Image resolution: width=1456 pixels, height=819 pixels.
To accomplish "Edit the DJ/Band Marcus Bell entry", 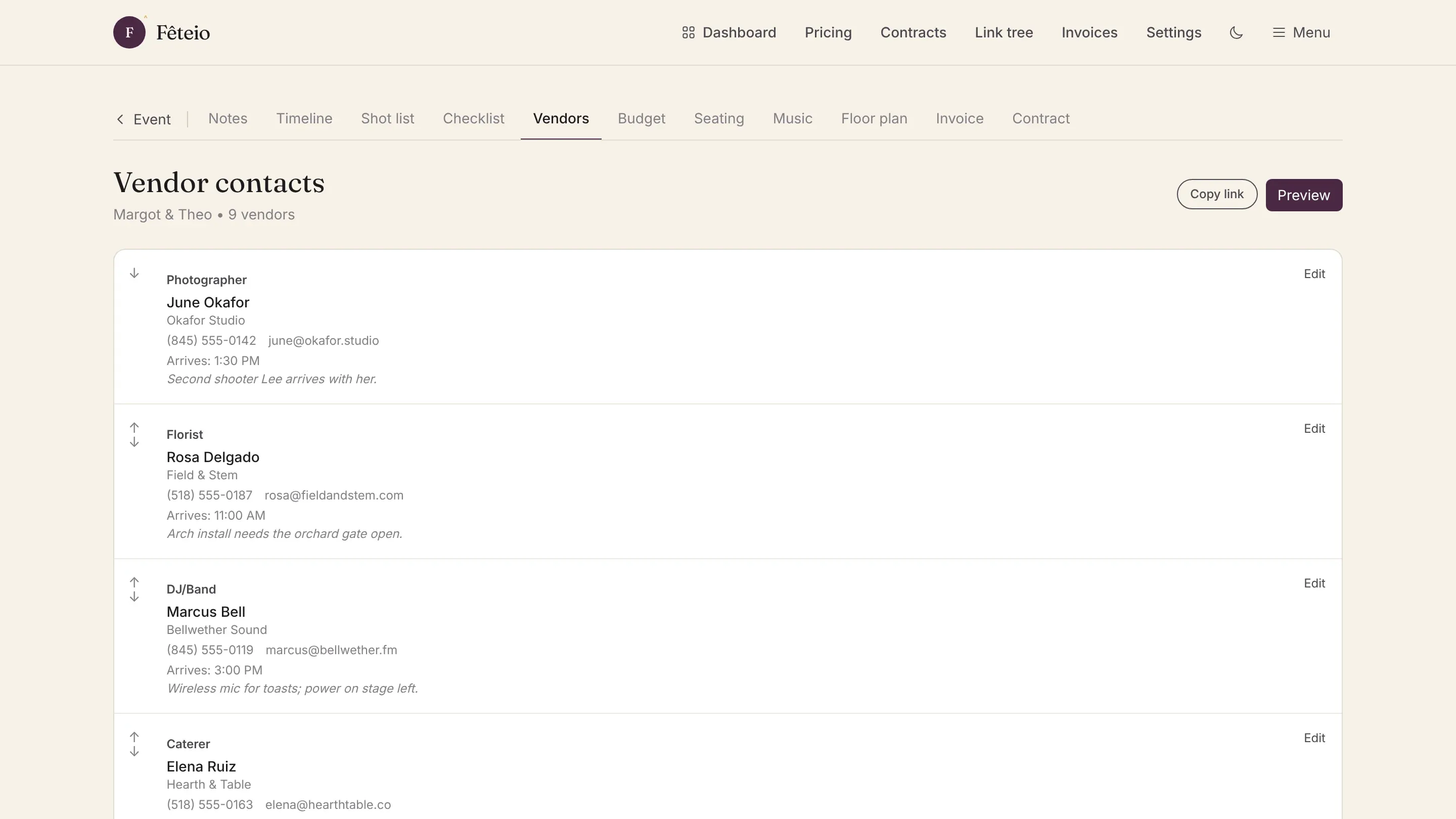I will tap(1314, 583).
